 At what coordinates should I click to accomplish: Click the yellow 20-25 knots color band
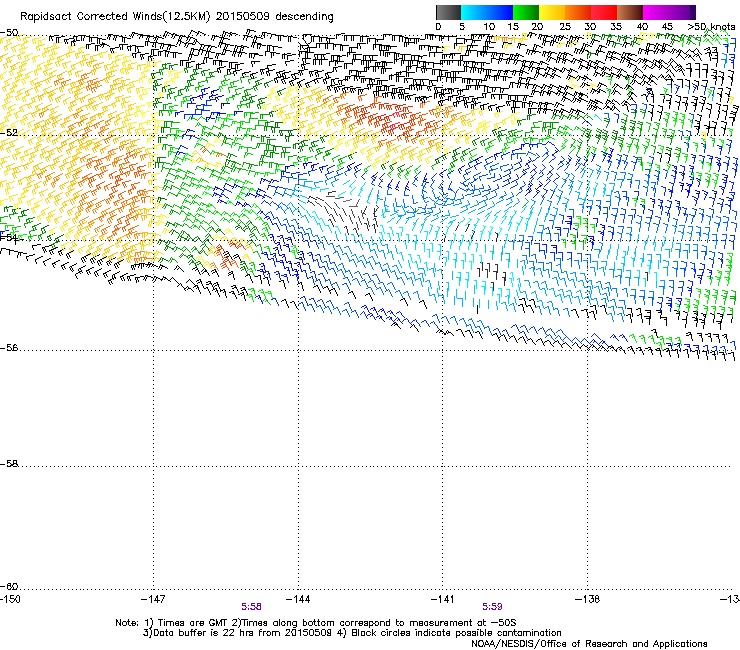point(552,12)
